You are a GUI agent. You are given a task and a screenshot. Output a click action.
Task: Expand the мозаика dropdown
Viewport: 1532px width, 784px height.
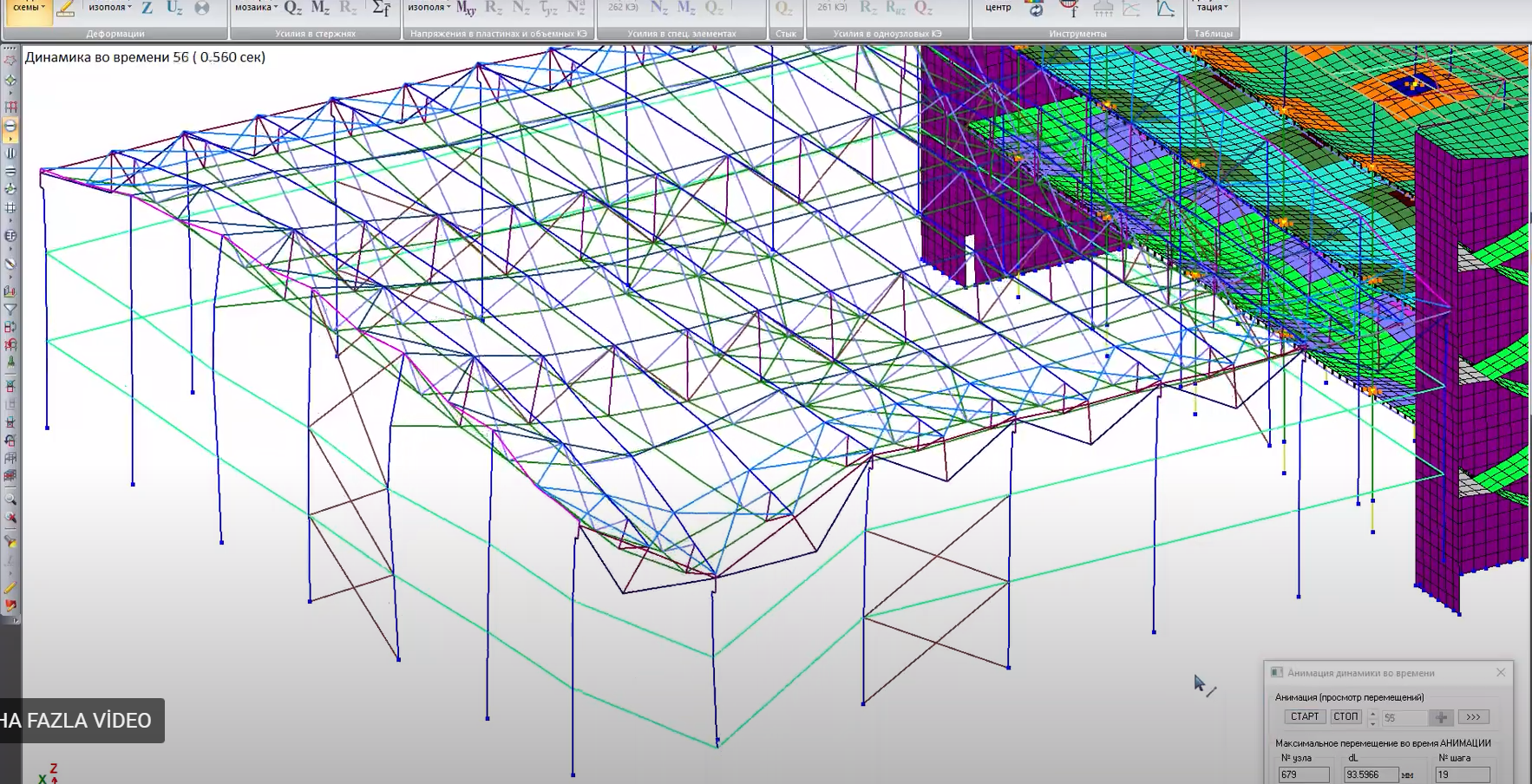click(x=256, y=7)
